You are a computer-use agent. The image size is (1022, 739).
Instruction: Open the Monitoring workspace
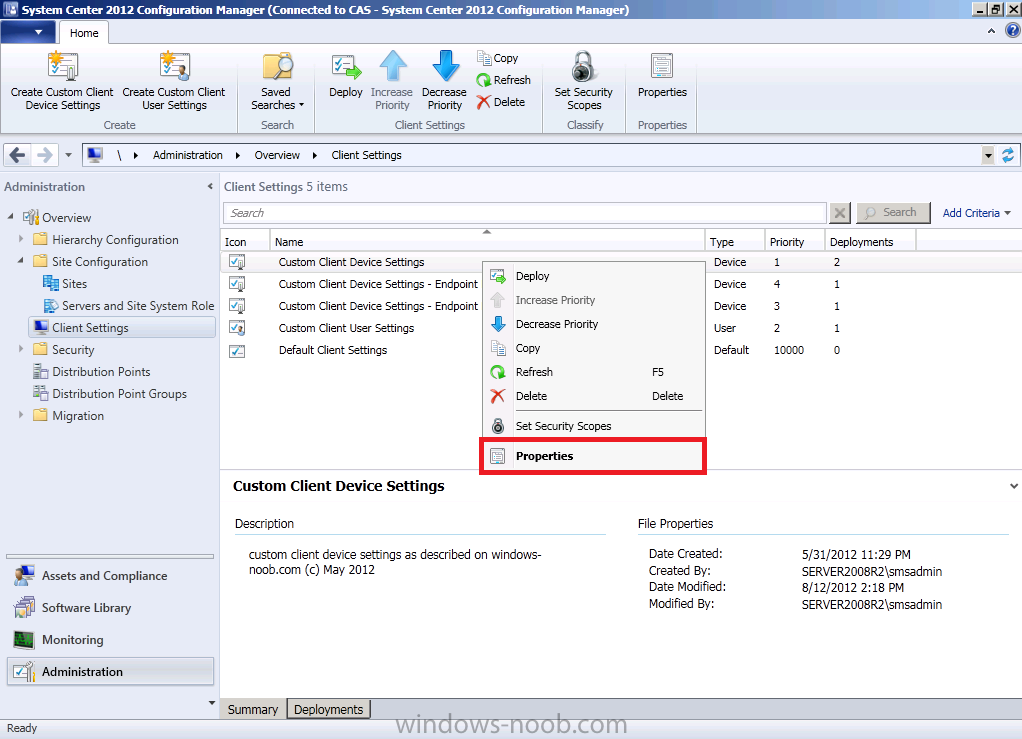pos(110,639)
